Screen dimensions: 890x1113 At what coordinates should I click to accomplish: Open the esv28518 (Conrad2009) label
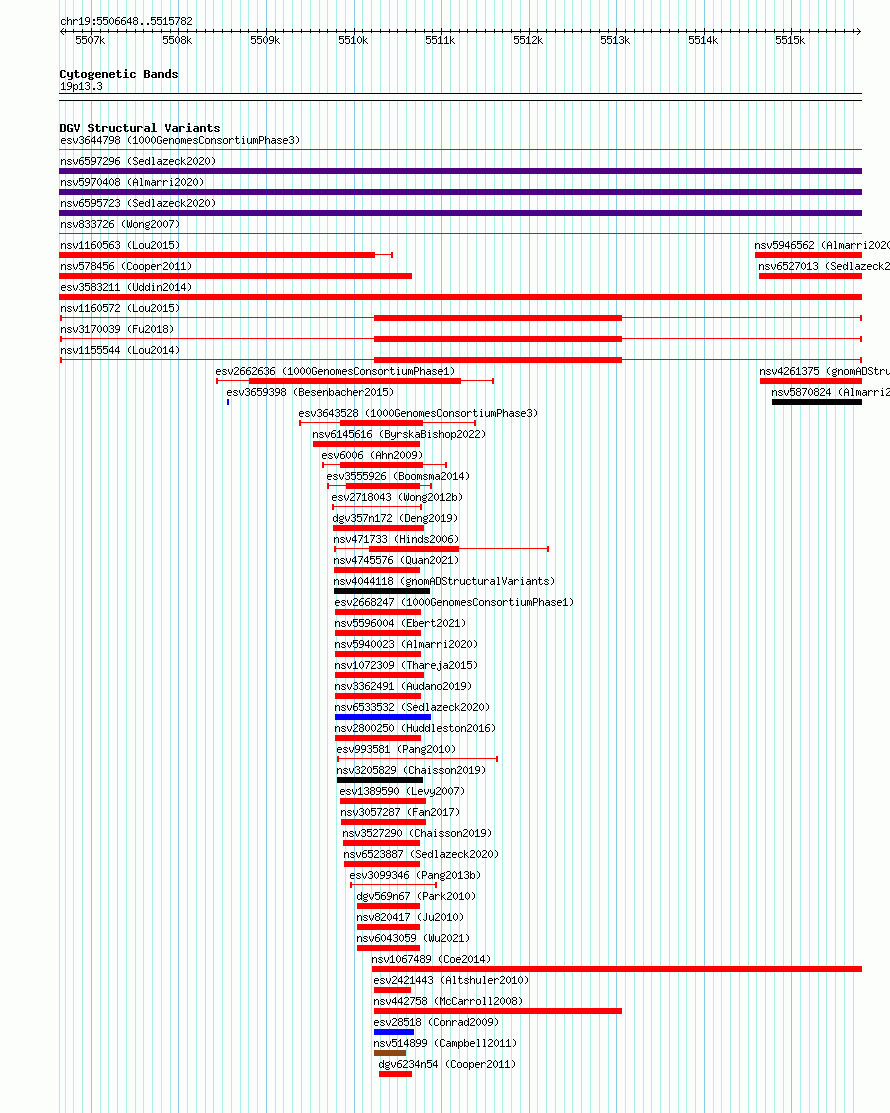[436, 1022]
